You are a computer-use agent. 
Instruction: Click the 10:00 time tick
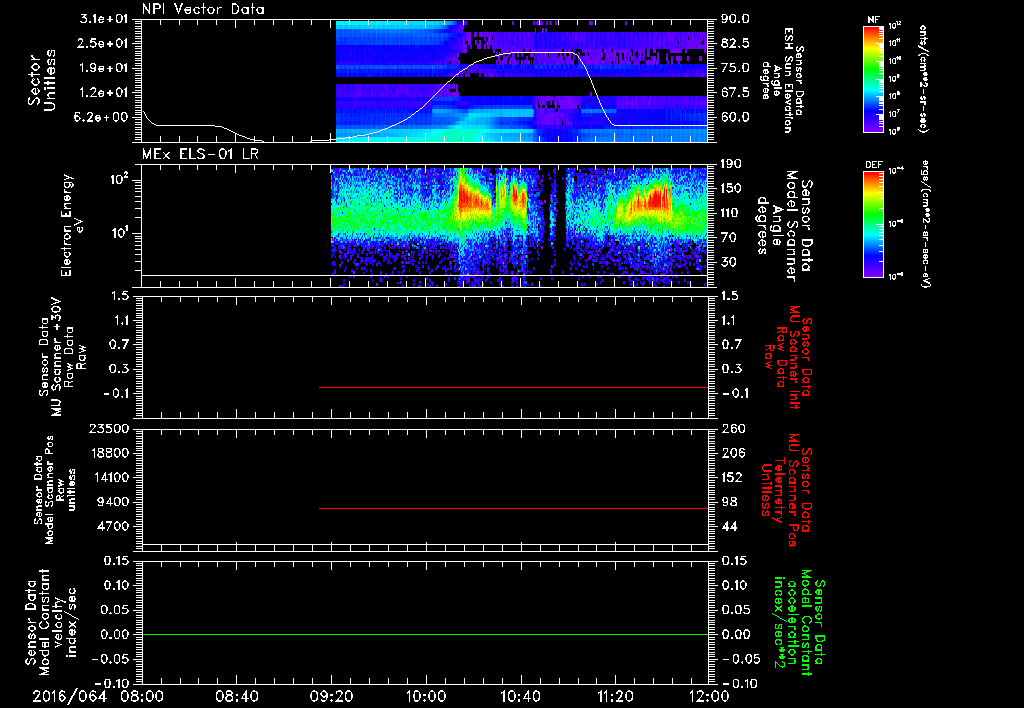426,696
